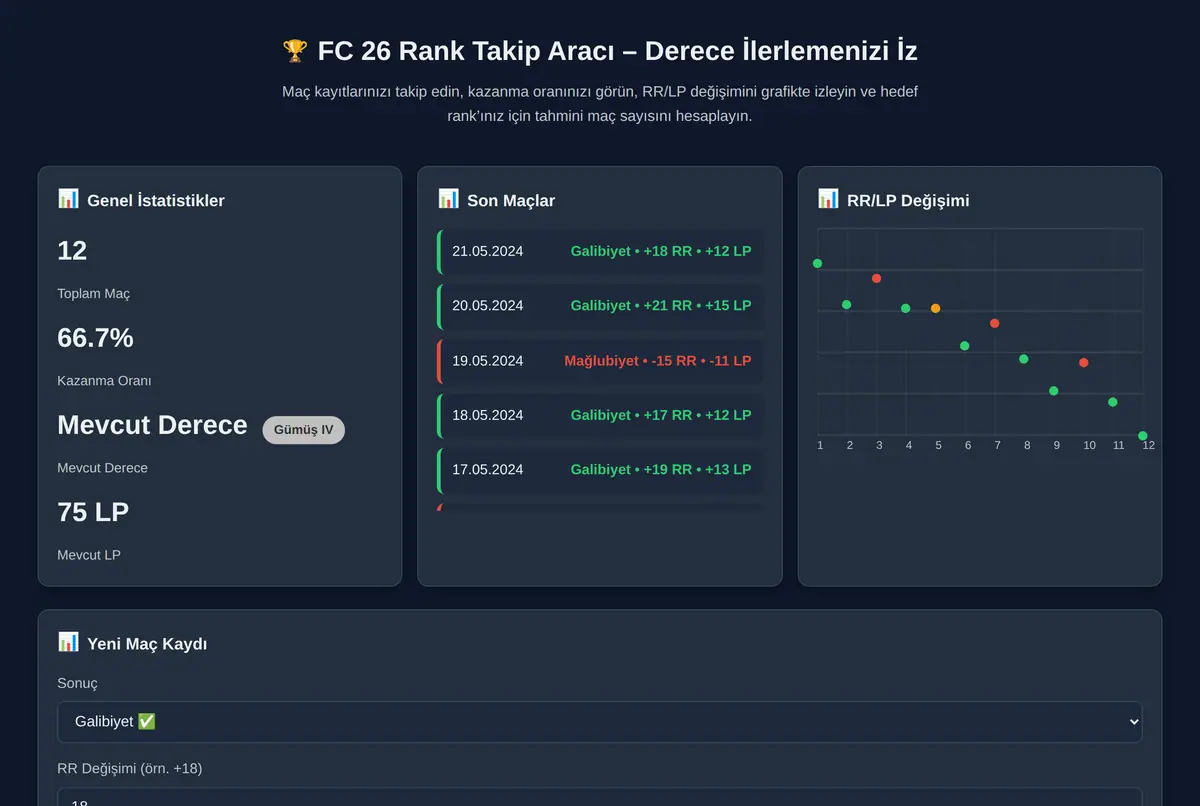
Task: Click the Gümüş IV rank badge
Action: pyautogui.click(x=303, y=430)
